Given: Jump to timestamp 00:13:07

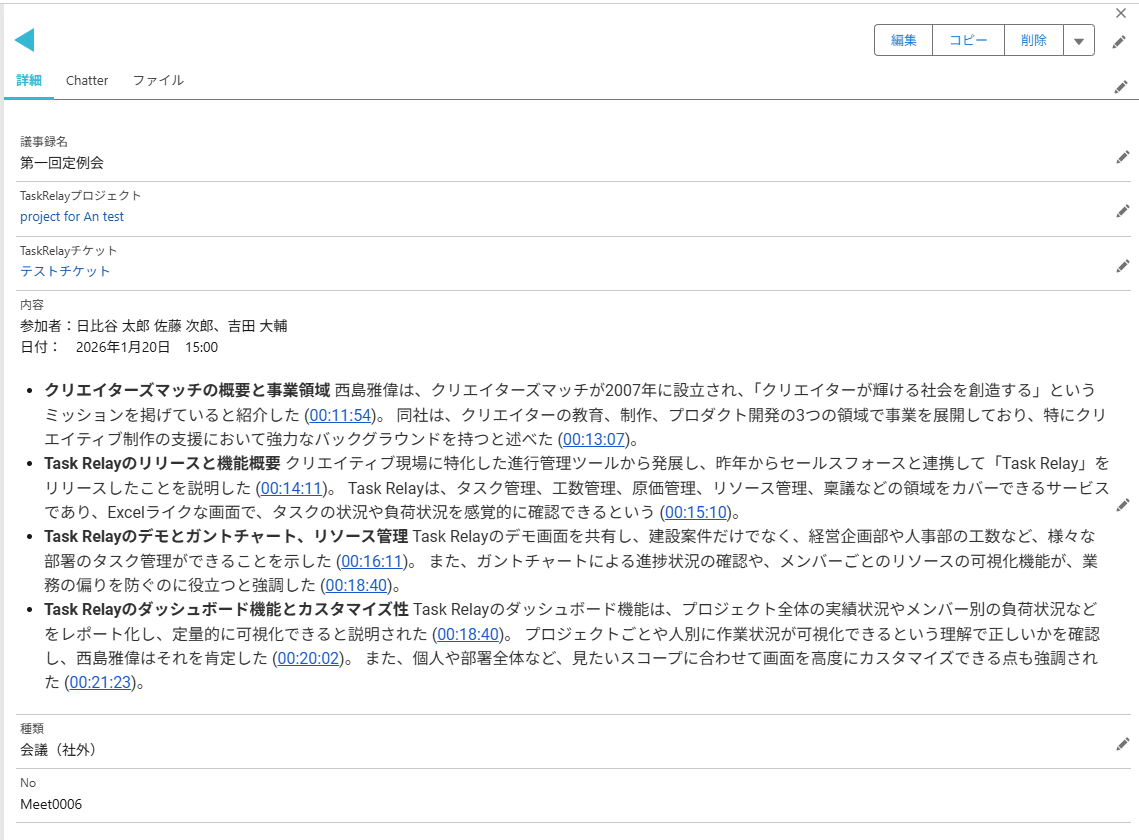Looking at the screenshot, I should click(x=594, y=439).
